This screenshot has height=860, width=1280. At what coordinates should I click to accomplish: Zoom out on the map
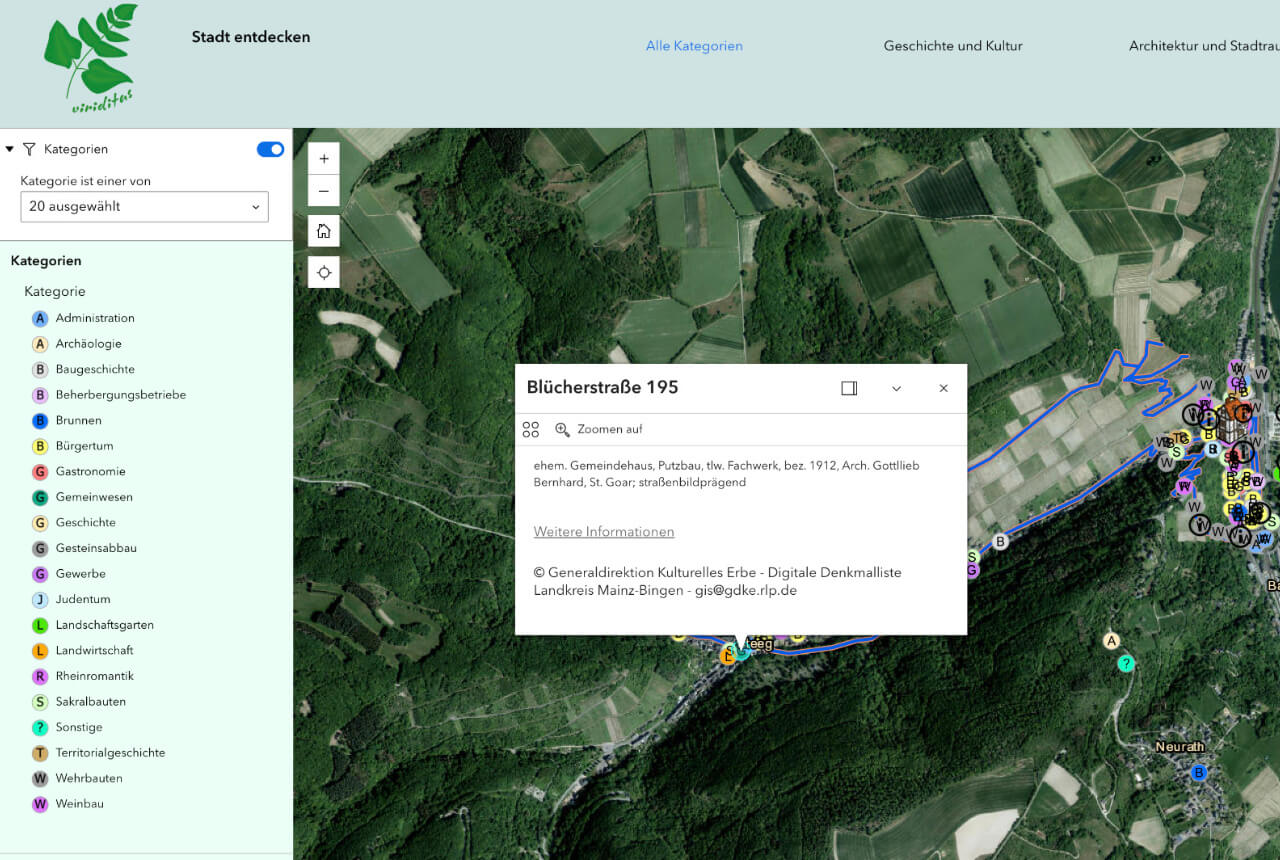[323, 190]
